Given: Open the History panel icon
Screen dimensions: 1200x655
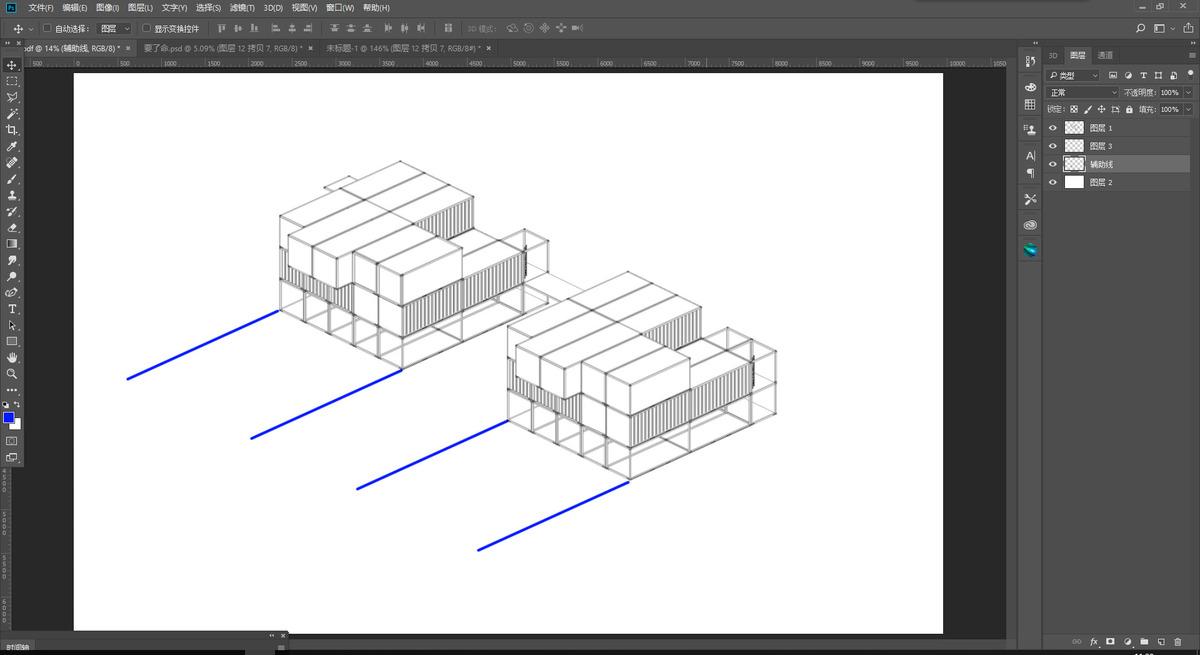Looking at the screenshot, I should click(x=1030, y=62).
